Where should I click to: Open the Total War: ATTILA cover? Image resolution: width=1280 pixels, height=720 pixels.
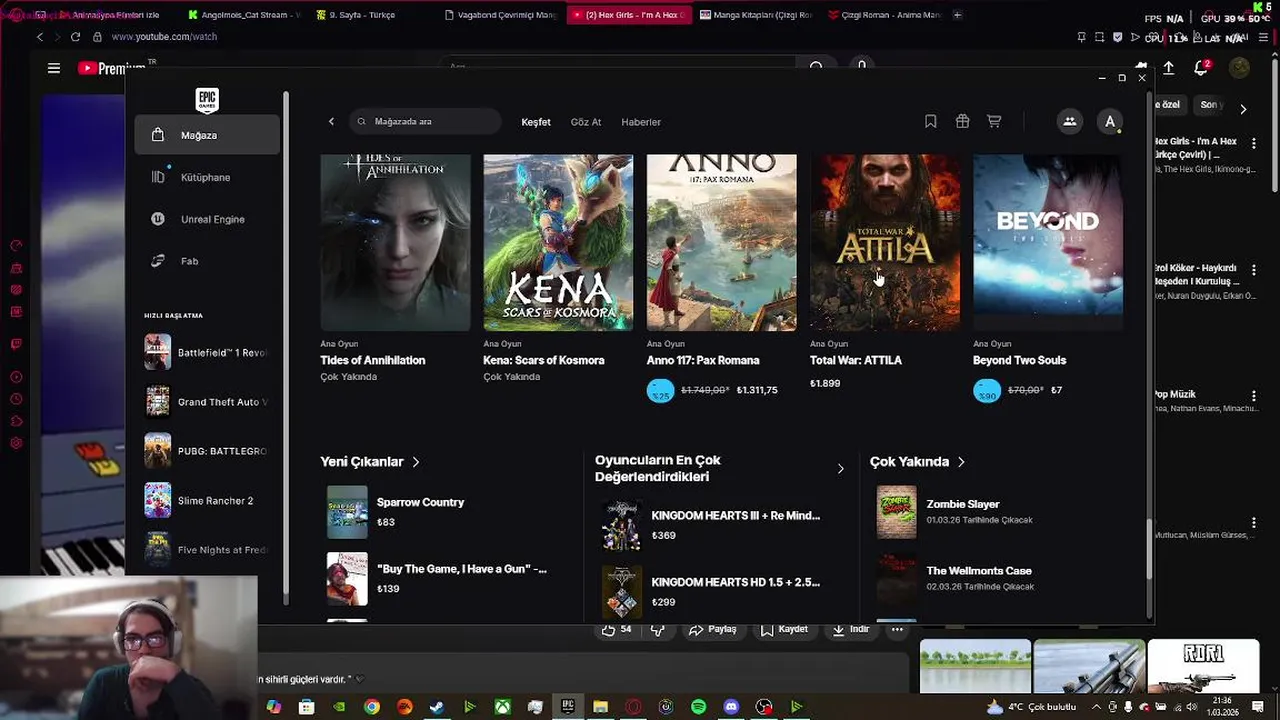(x=885, y=242)
